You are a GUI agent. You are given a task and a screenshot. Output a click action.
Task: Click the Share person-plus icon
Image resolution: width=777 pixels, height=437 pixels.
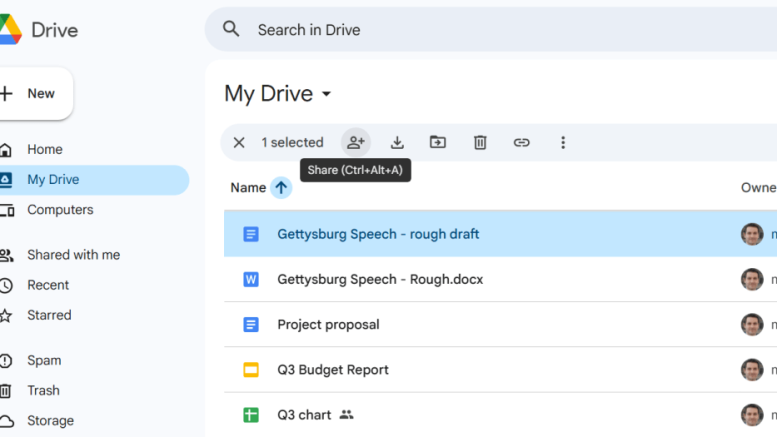(355, 142)
